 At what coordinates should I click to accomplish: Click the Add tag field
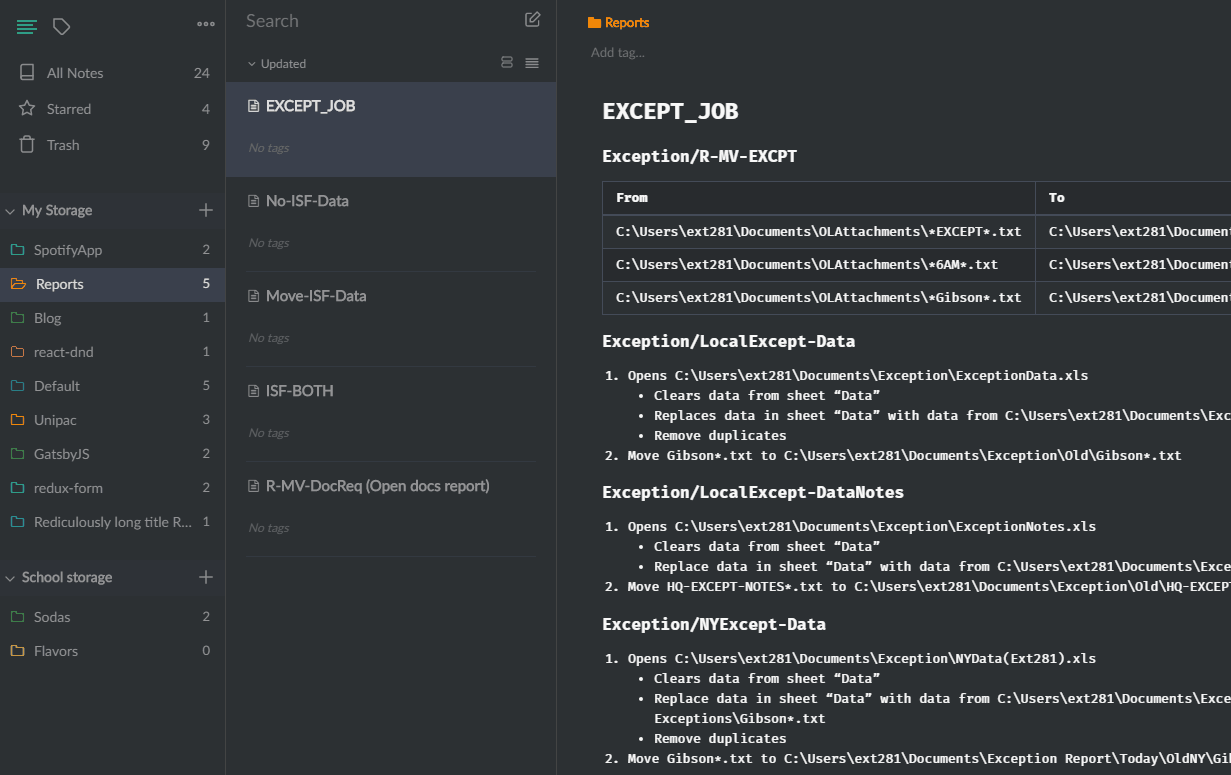tap(618, 53)
